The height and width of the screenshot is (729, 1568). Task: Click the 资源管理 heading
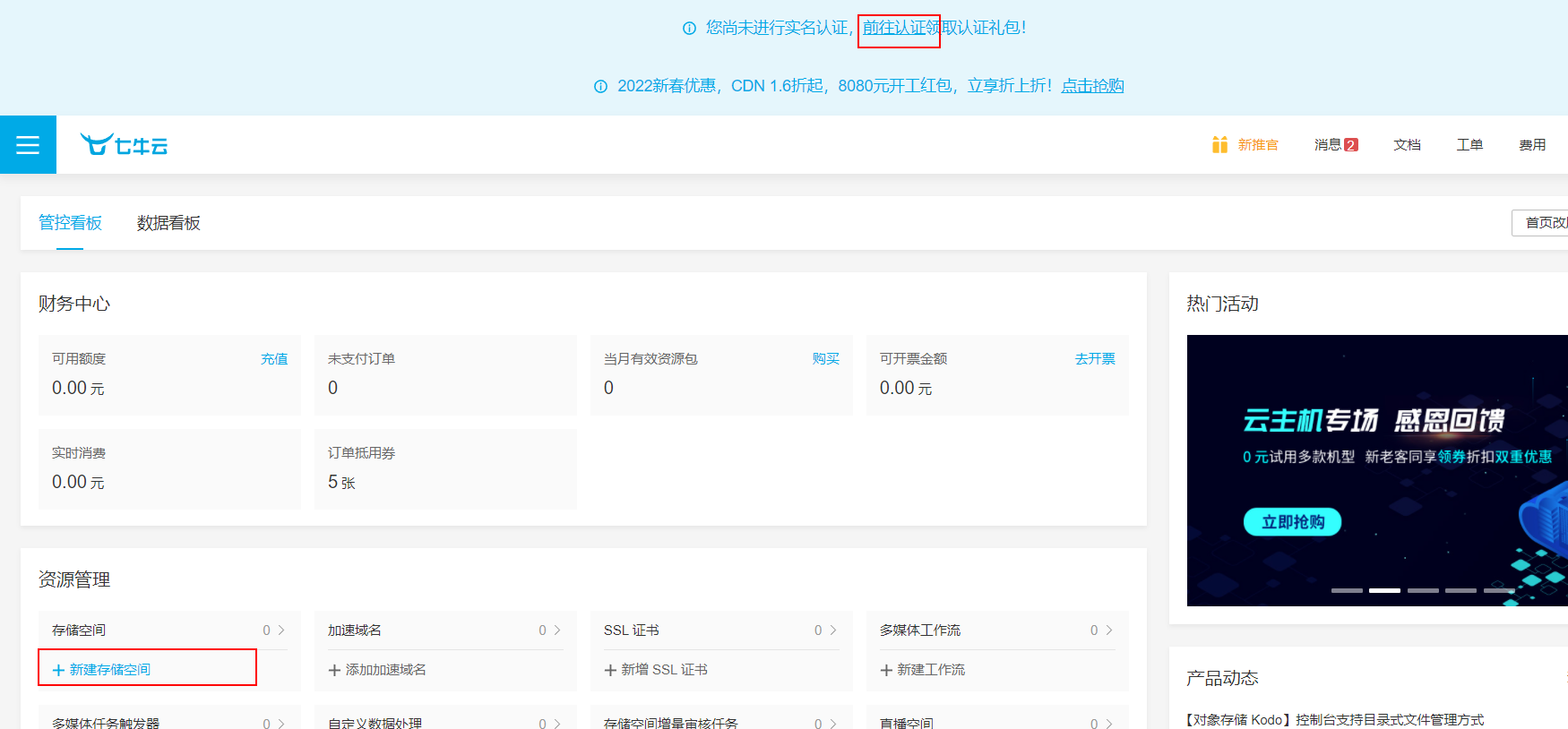pos(74,579)
